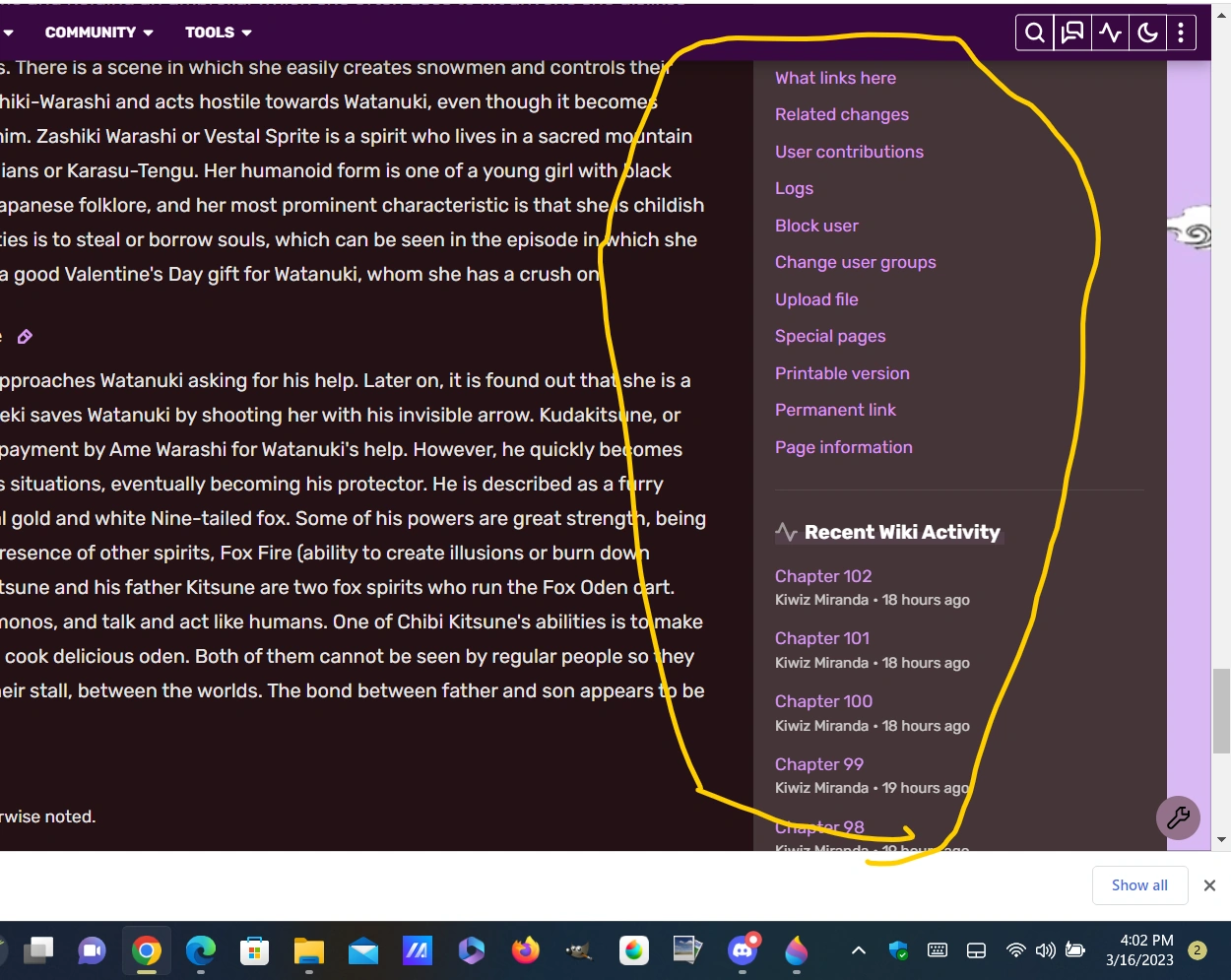Open the network Wi-Fi icon in system tray
Viewport: 1231px width, 980px height.
(1015, 950)
